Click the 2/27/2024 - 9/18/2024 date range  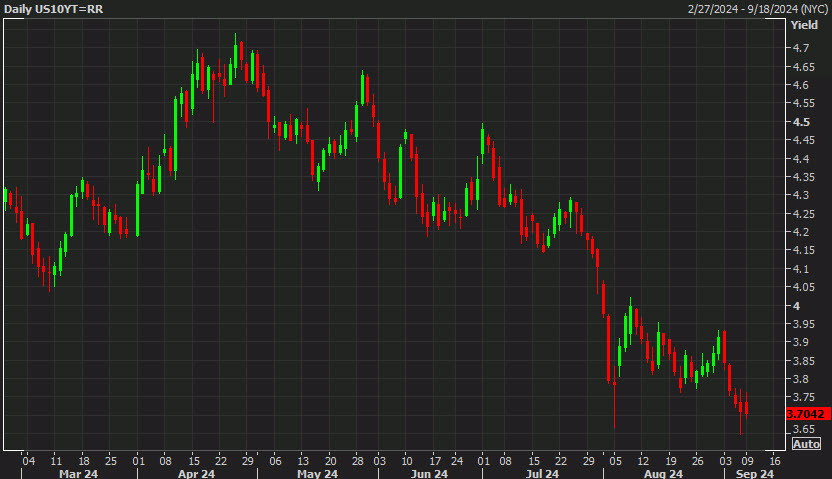coord(756,8)
